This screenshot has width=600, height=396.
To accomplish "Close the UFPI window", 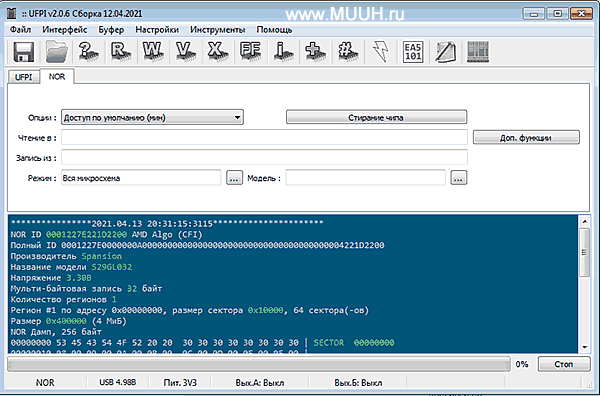I will click(x=581, y=14).
